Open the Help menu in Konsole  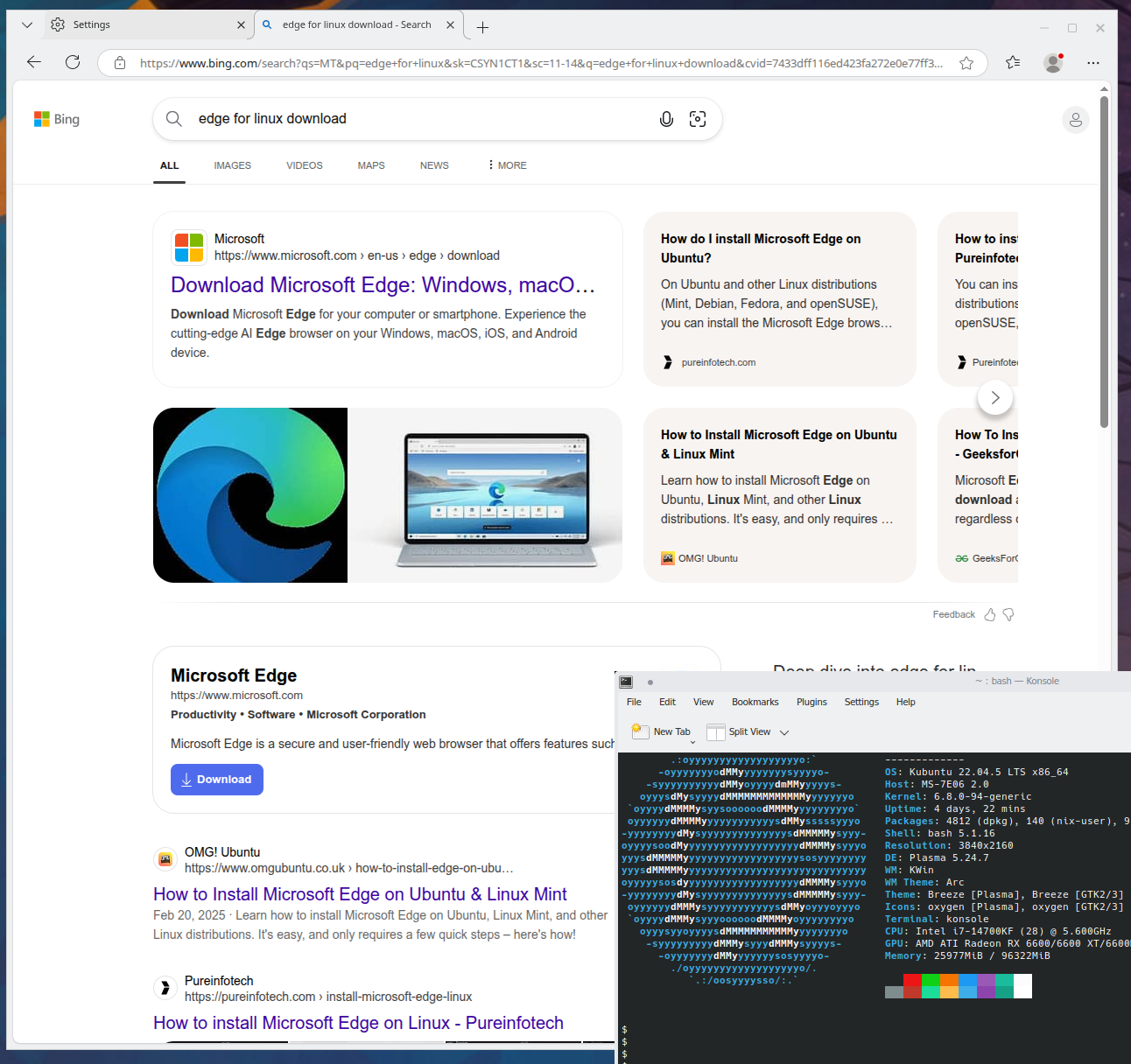pos(906,702)
